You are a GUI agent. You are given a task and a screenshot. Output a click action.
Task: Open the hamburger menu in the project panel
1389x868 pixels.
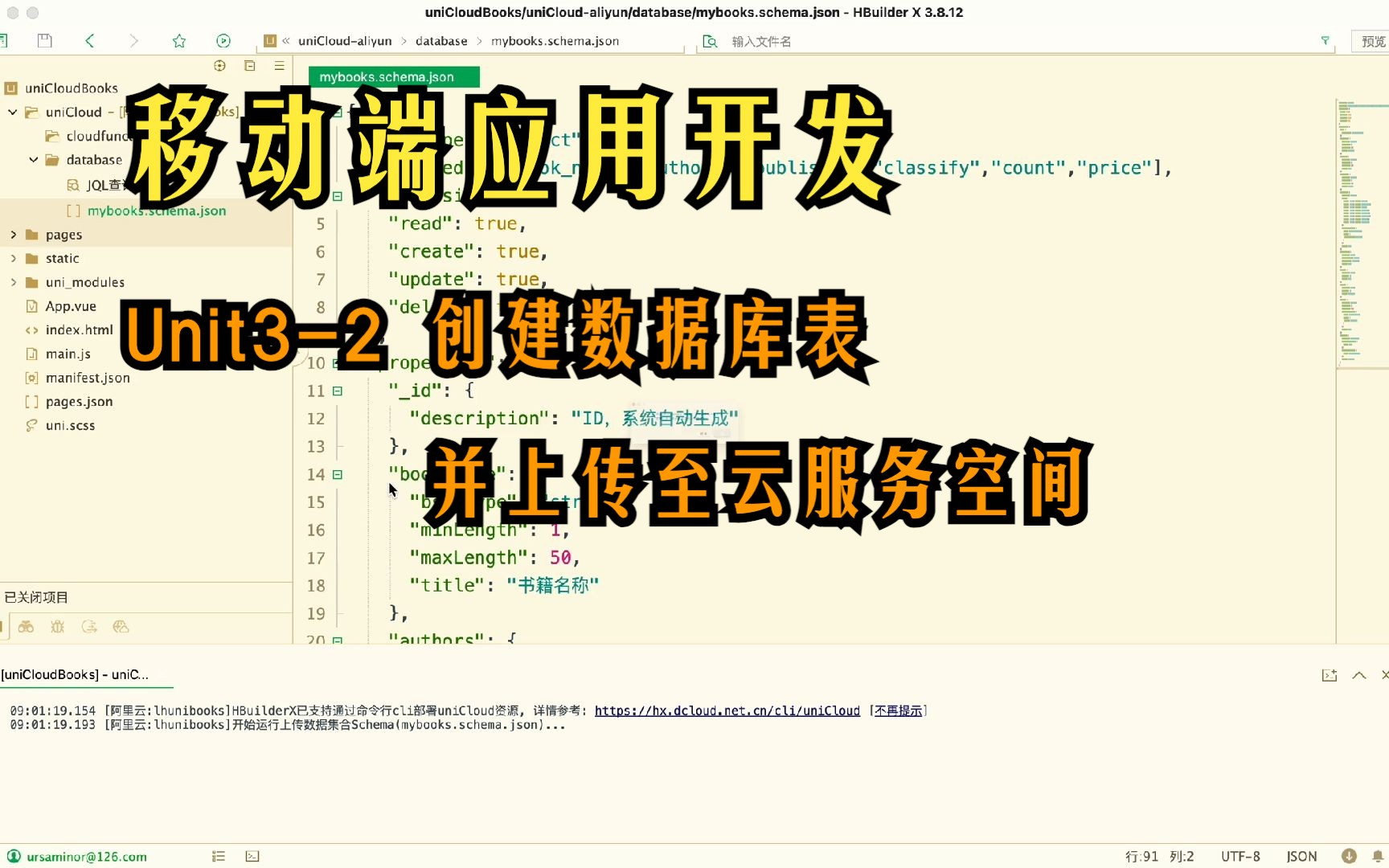279,66
